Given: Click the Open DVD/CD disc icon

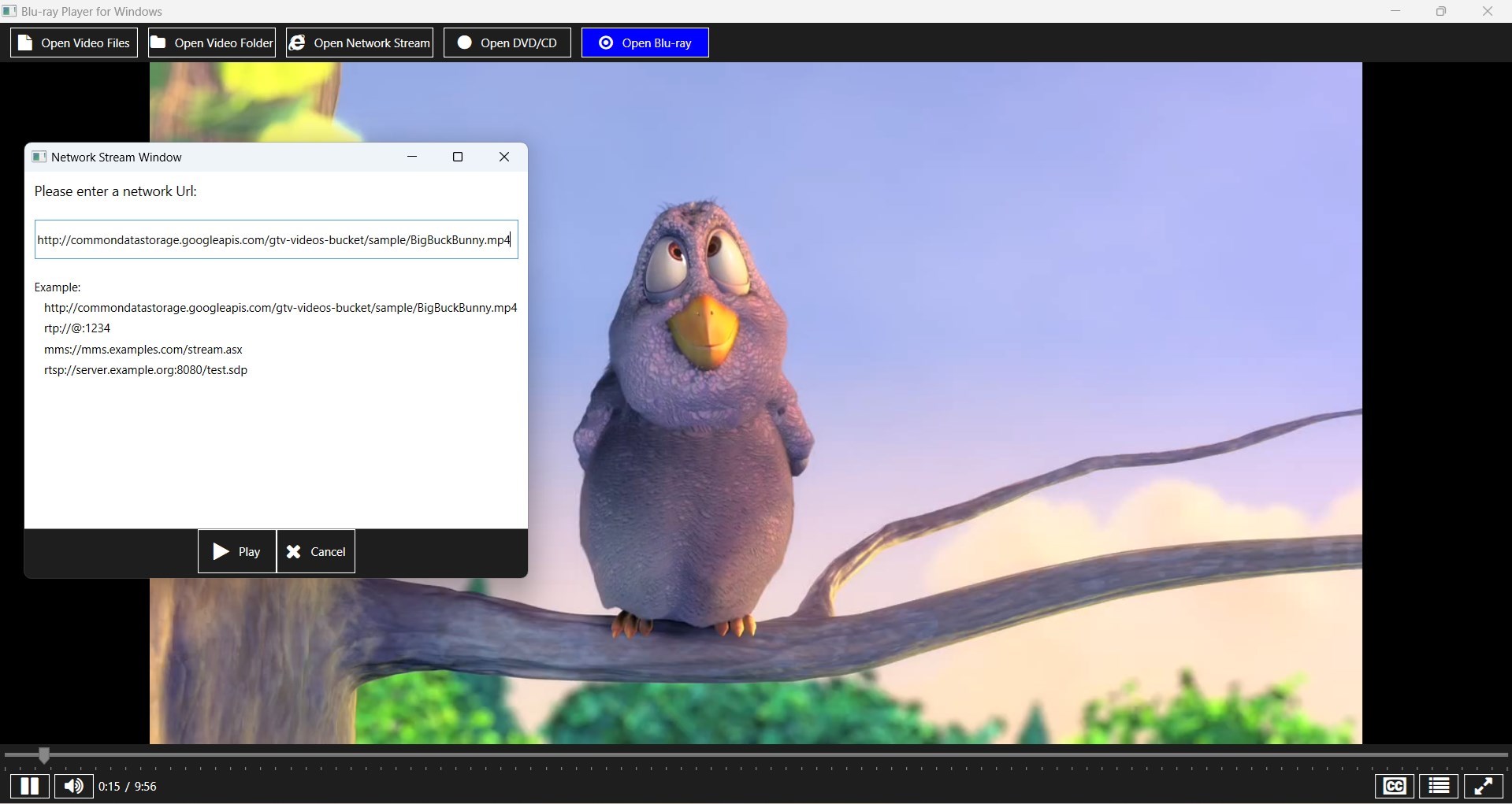Looking at the screenshot, I should [x=465, y=43].
